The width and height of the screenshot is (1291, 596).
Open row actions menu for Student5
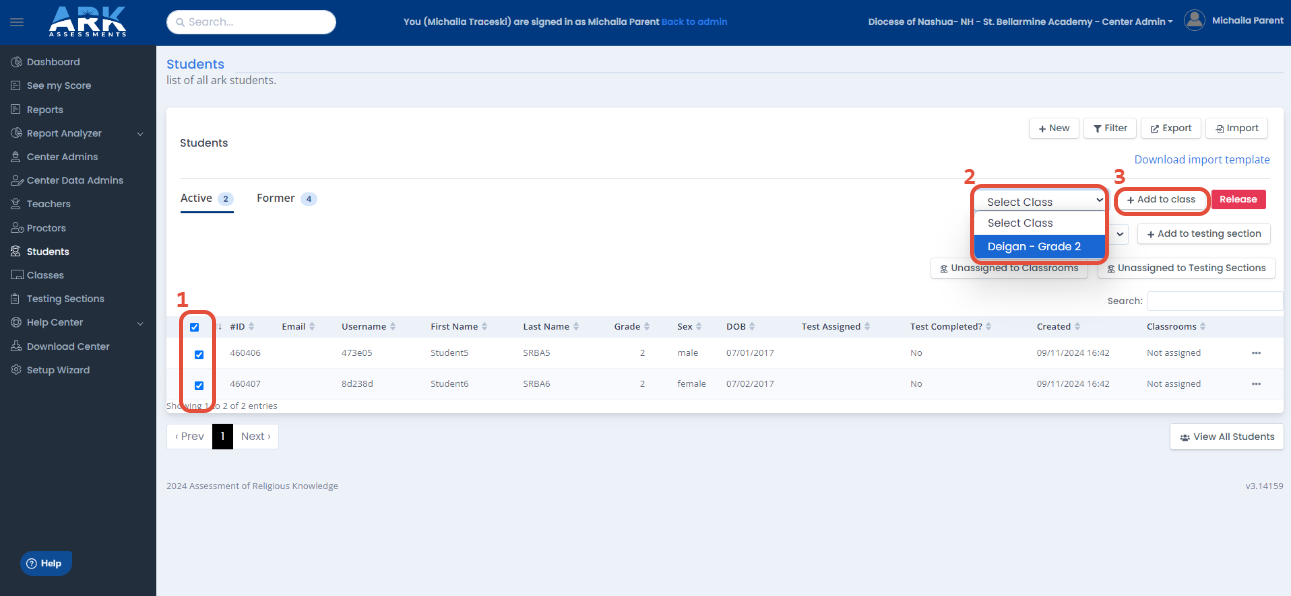click(1256, 353)
